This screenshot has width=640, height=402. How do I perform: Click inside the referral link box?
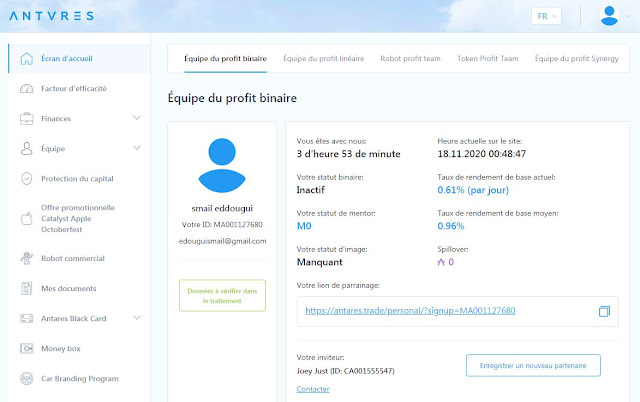[x=458, y=311]
